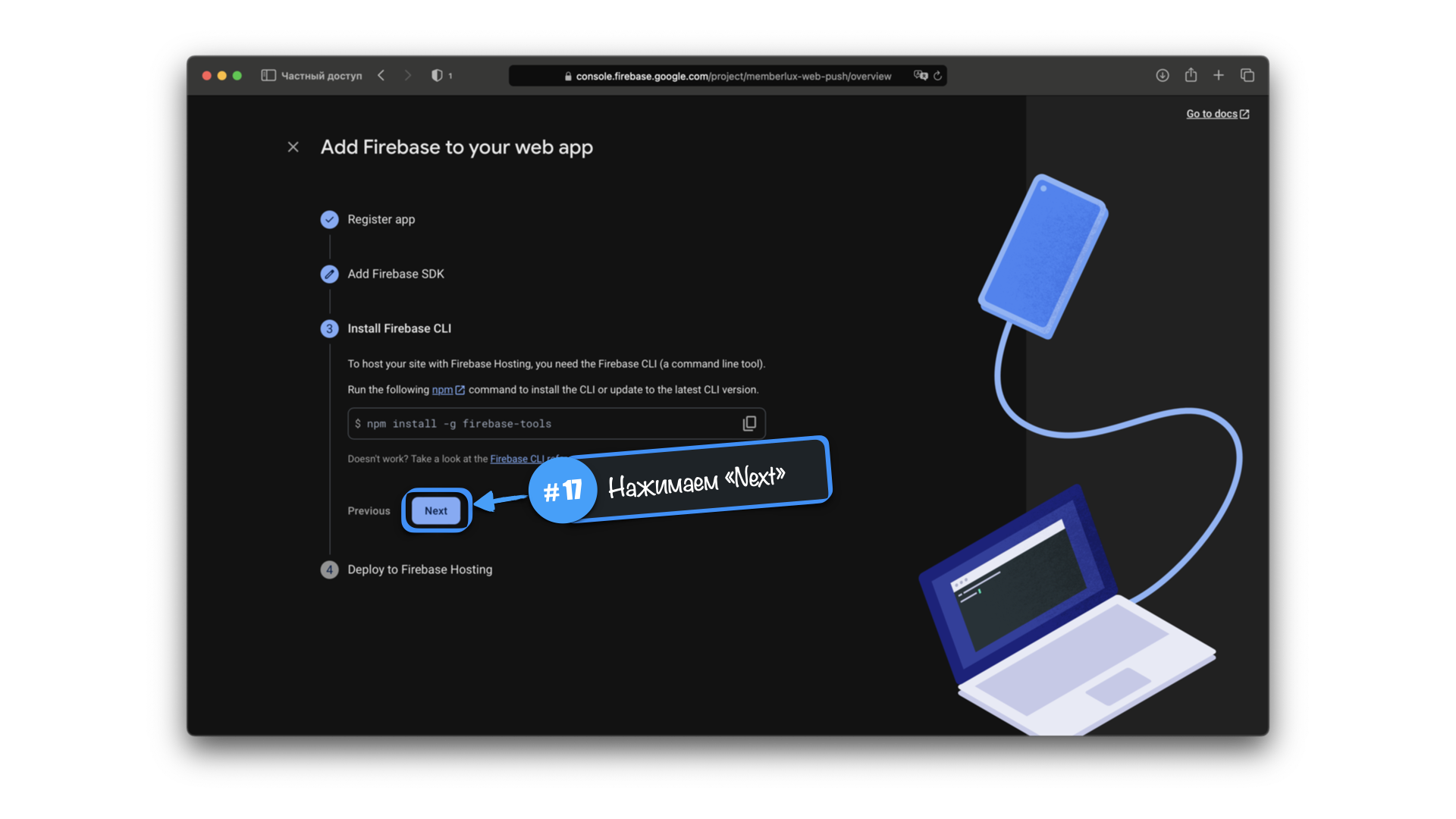
Task: Click the browser forward arrow
Action: click(408, 76)
